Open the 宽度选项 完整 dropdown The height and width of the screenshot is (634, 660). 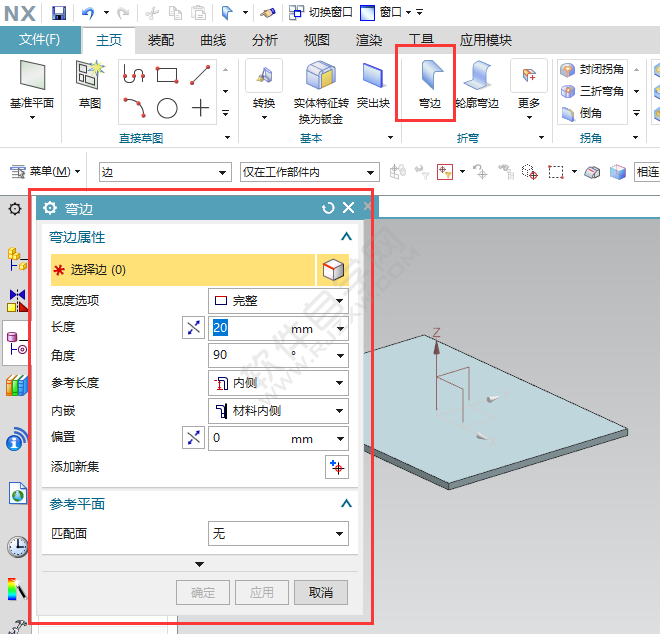click(278, 301)
